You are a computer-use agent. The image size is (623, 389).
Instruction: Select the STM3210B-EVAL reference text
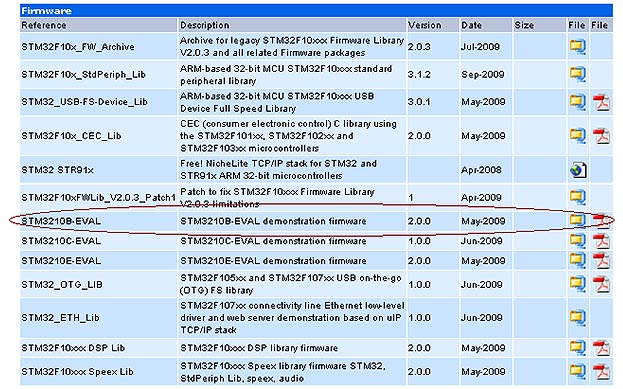click(x=61, y=221)
